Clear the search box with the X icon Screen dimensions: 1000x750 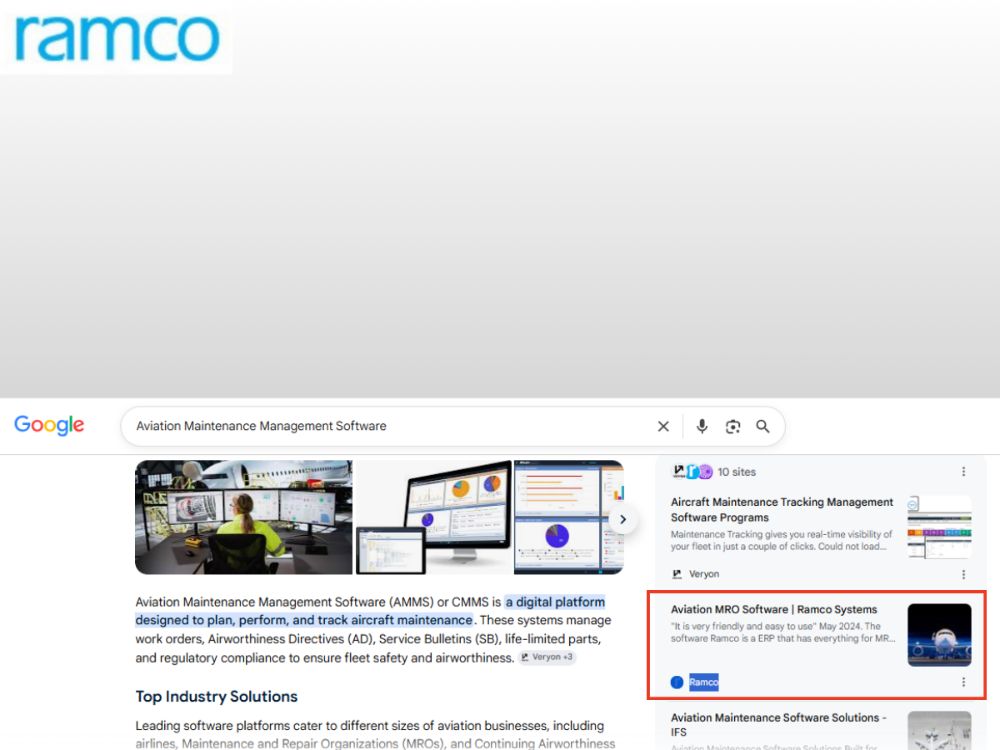tap(663, 426)
